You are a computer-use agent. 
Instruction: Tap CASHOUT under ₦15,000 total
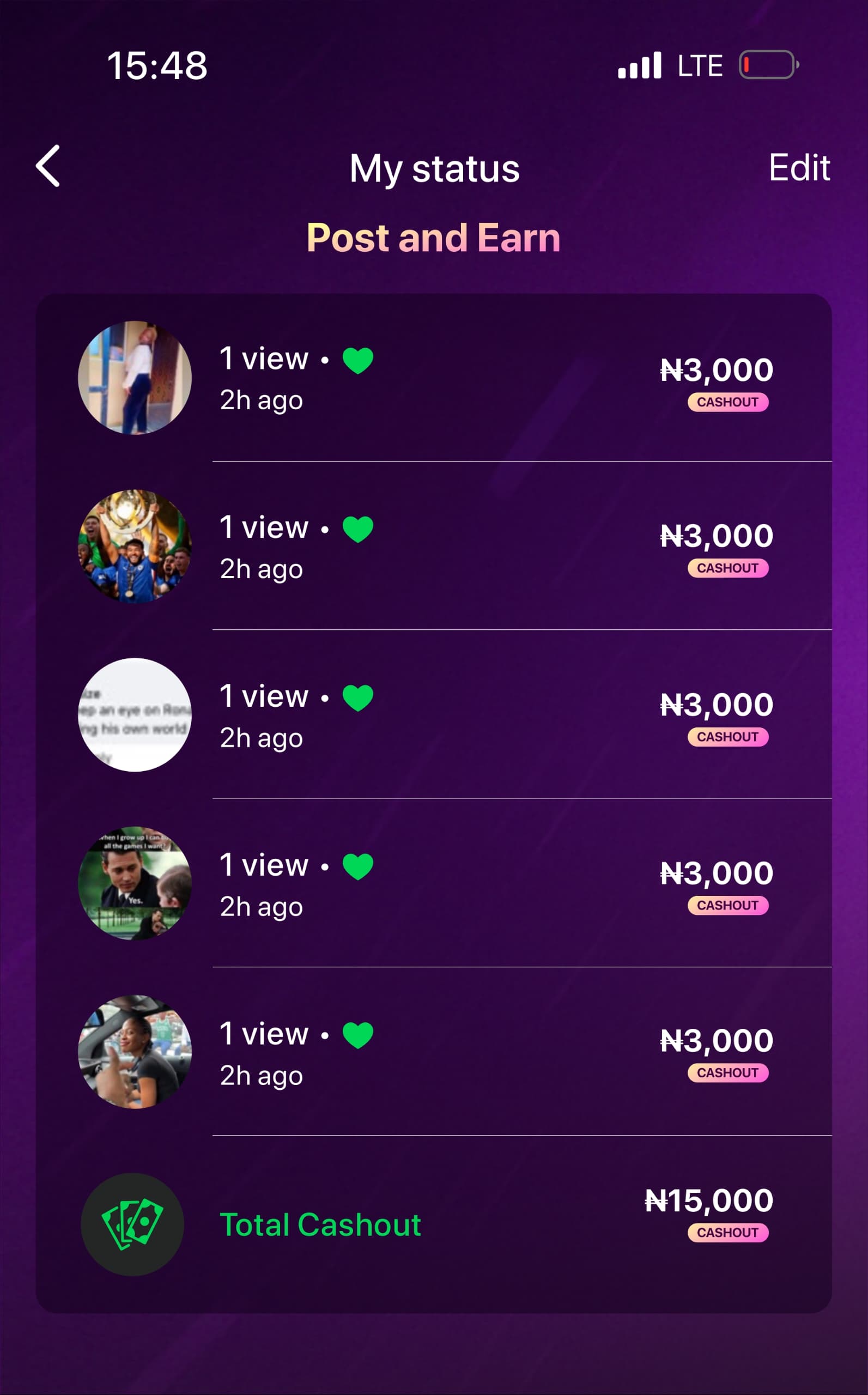click(728, 1232)
